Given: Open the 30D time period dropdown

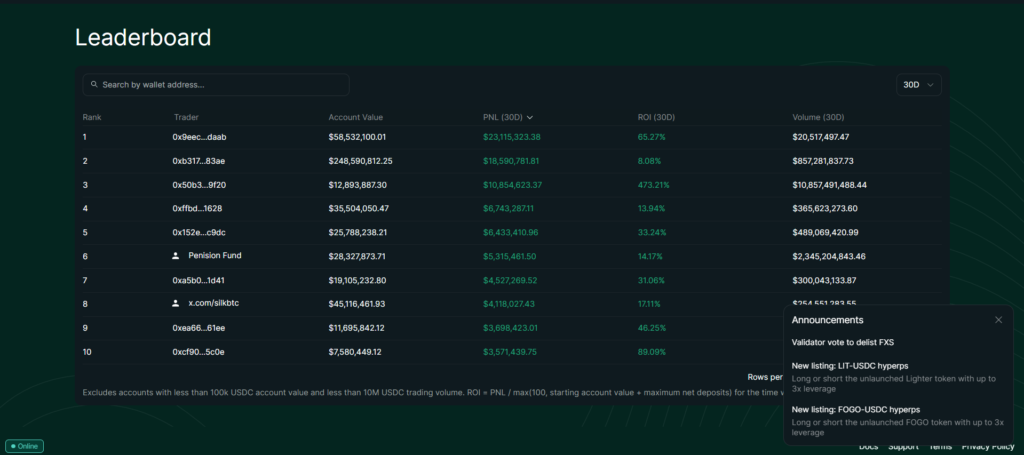Looking at the screenshot, I should (x=919, y=85).
